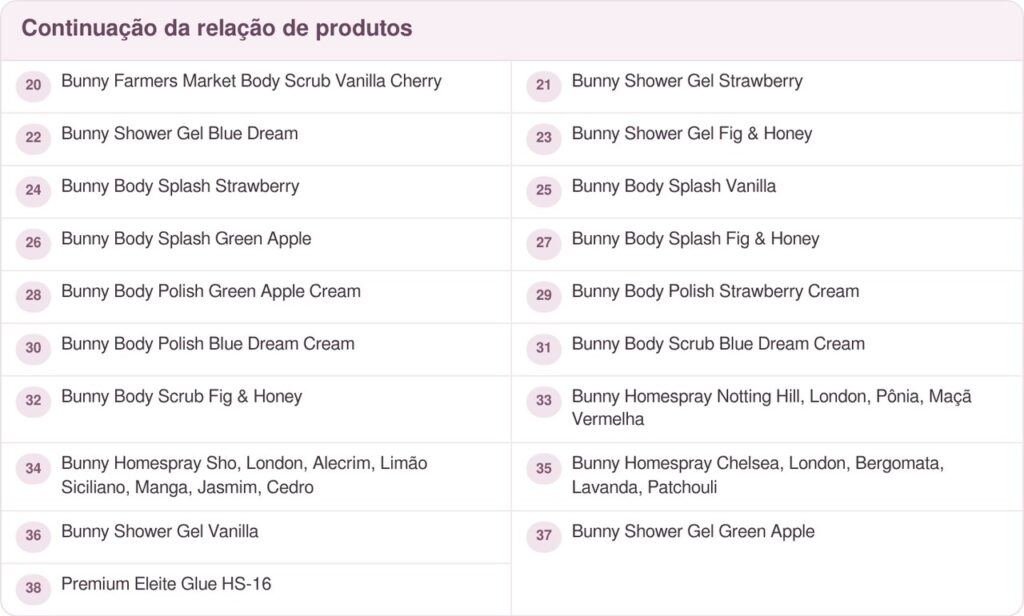Click Premium Eleite Glue HS-16 entry

tap(166, 584)
